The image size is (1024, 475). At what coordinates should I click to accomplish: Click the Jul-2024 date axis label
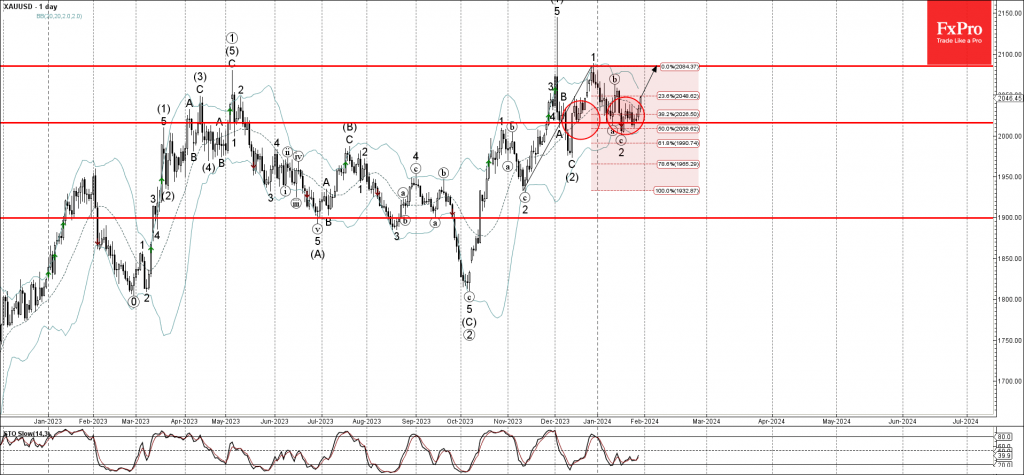(x=966, y=421)
